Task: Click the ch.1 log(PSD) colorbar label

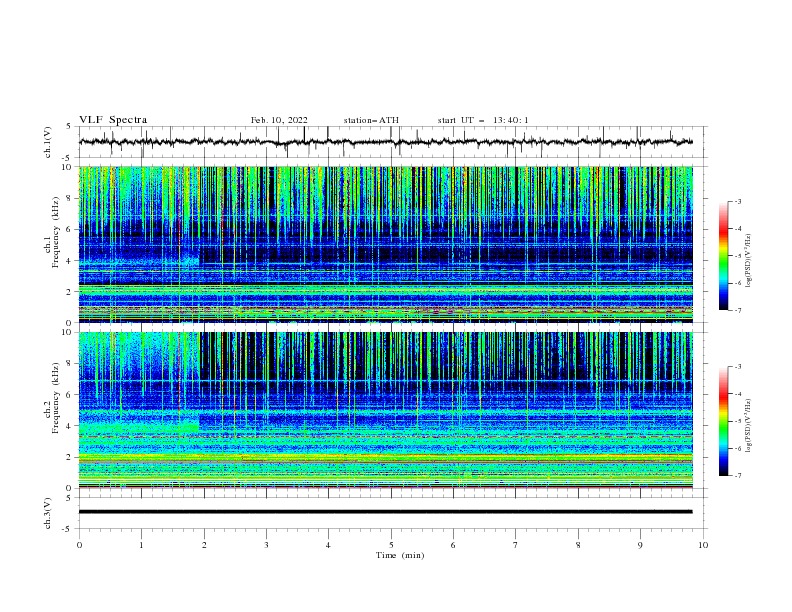Action: [x=749, y=261]
